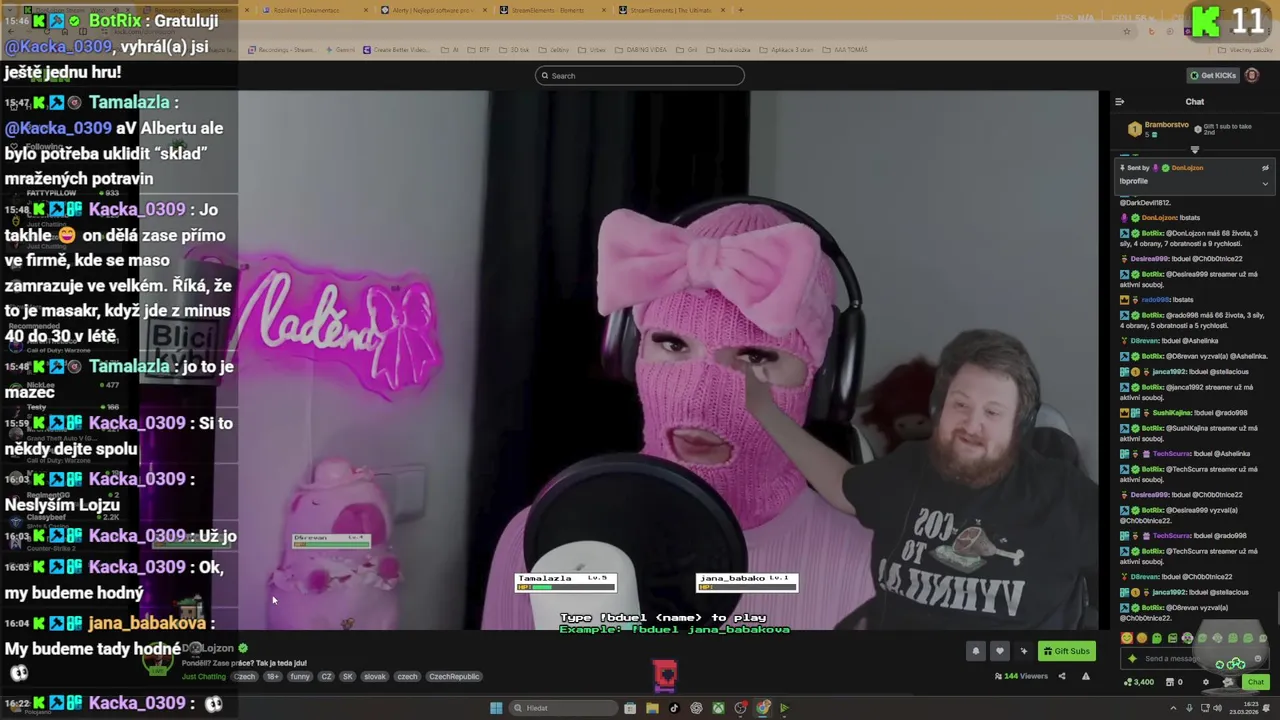1280x720 pixels.
Task: Insert the green ghost emote
Action: pyautogui.click(x=1157, y=638)
